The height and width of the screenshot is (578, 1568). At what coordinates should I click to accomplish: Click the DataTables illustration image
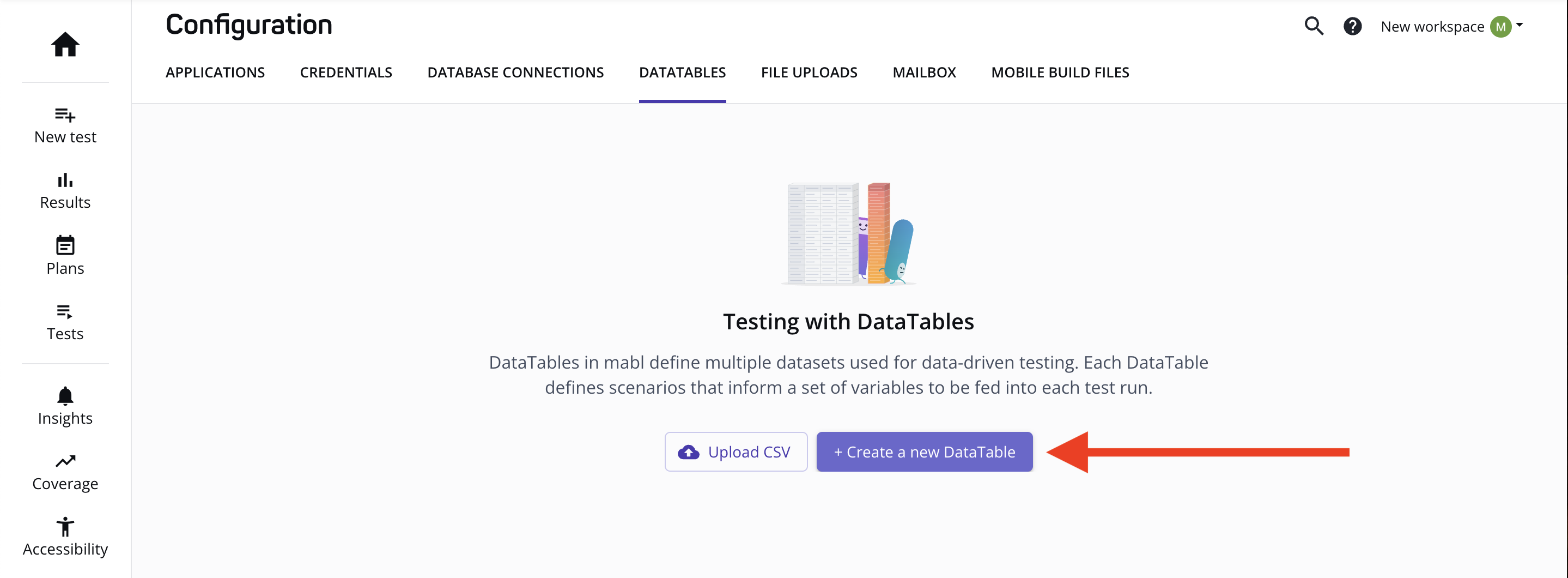(x=848, y=233)
